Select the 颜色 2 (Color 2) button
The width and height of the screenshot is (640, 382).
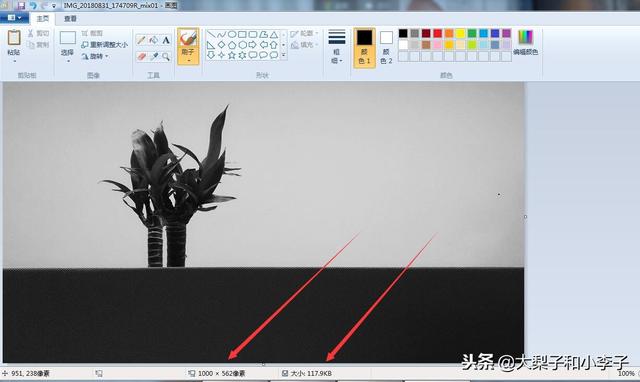(x=386, y=47)
